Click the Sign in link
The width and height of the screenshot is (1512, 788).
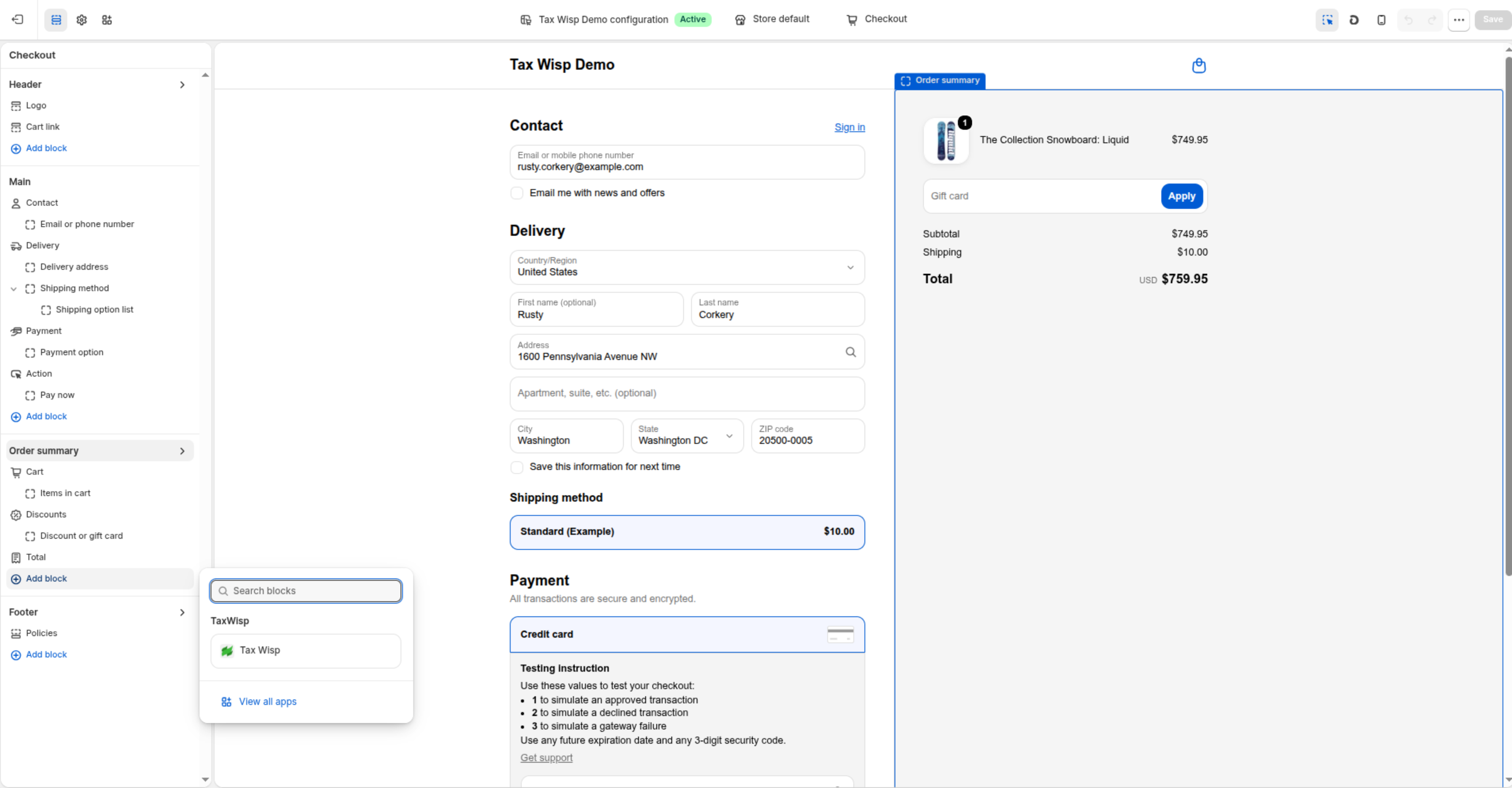click(x=849, y=127)
